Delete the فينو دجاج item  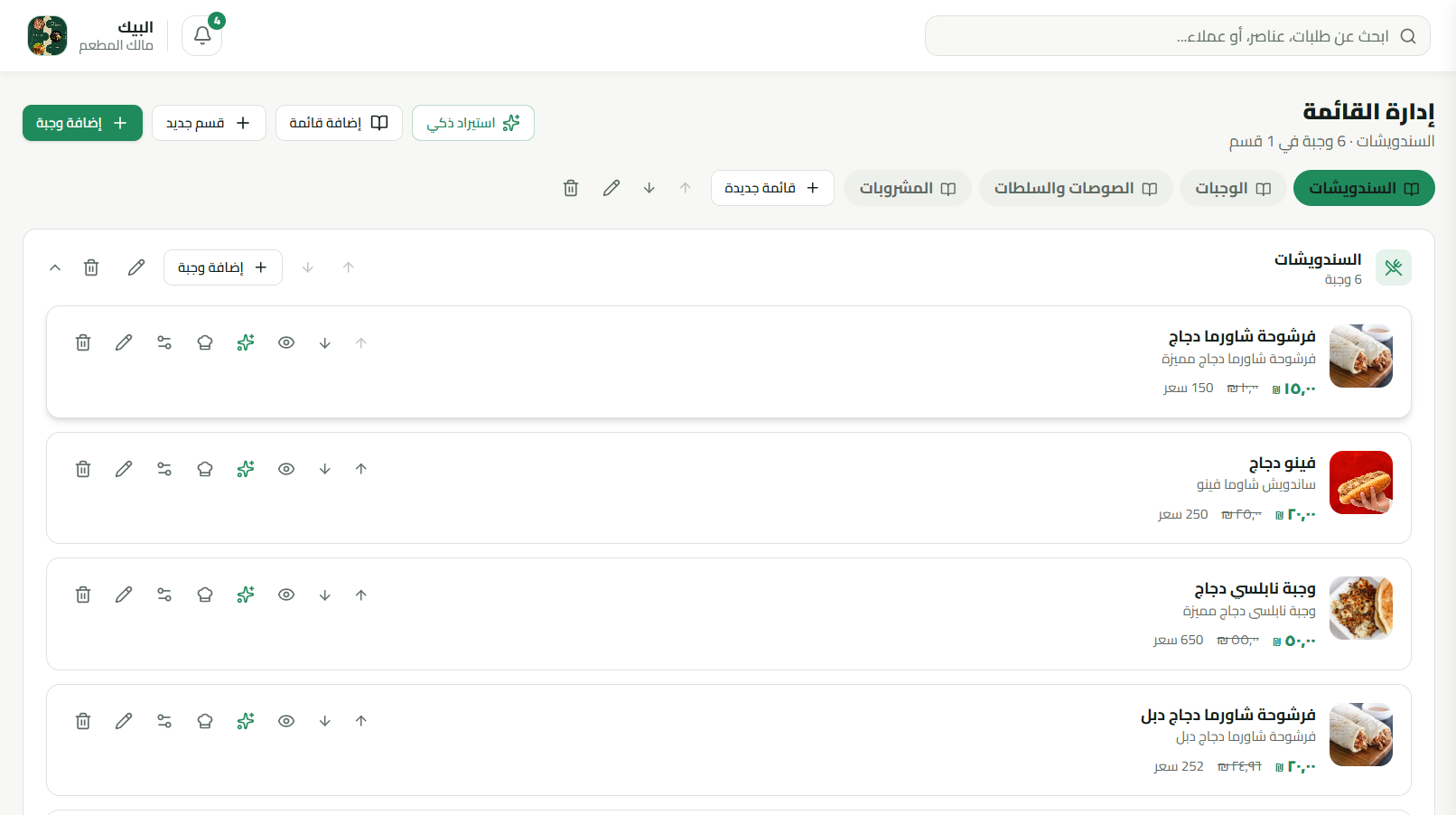[83, 469]
